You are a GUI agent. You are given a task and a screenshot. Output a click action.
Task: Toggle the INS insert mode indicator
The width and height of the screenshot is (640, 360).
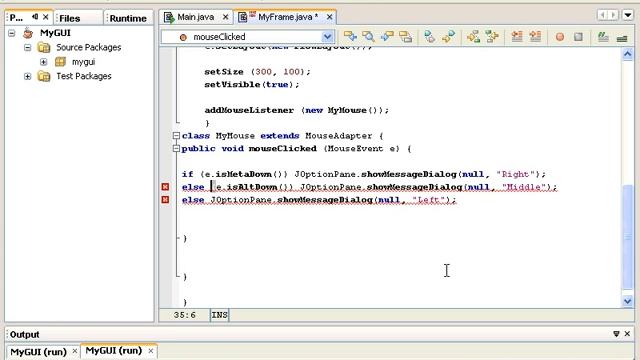pos(220,315)
